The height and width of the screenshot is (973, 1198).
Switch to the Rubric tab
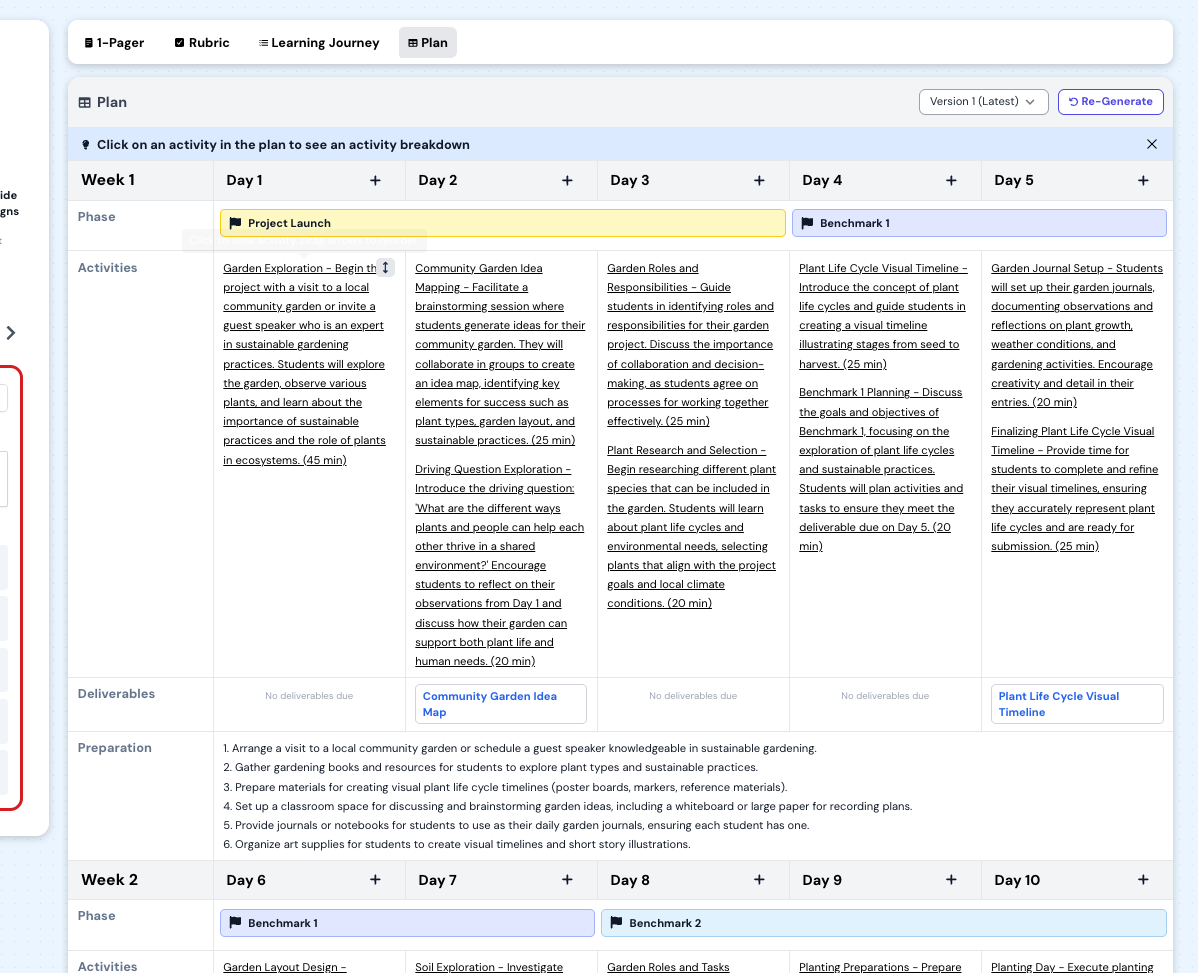201,42
